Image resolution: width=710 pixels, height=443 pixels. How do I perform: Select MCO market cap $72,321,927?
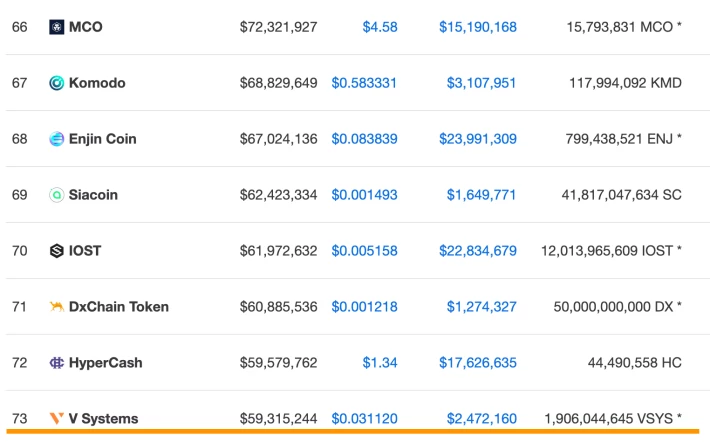(x=278, y=27)
